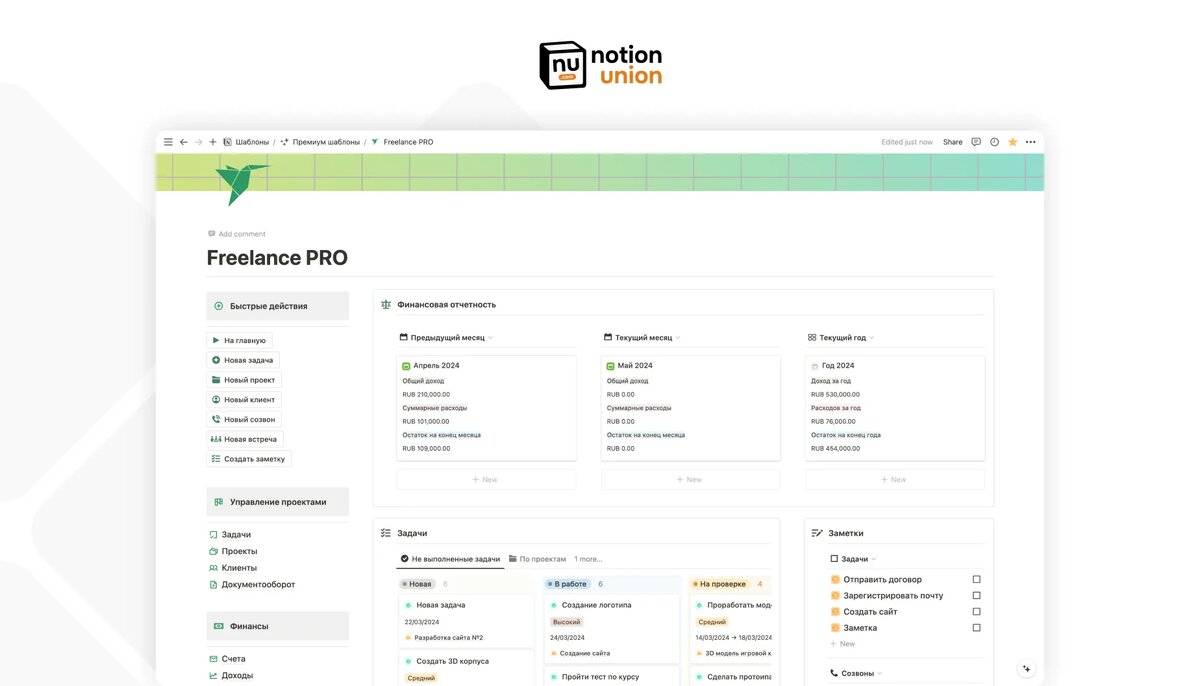The height and width of the screenshot is (686, 1200).
Task: Select the Не выполненные задачи tab
Action: tap(450, 559)
